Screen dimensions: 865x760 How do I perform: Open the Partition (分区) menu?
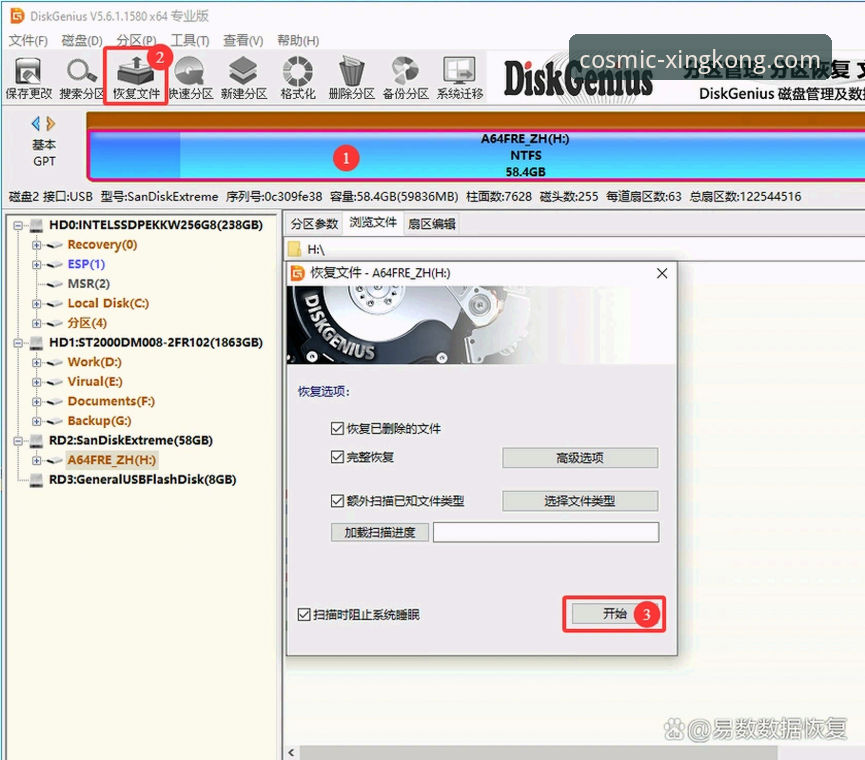[x=136, y=40]
